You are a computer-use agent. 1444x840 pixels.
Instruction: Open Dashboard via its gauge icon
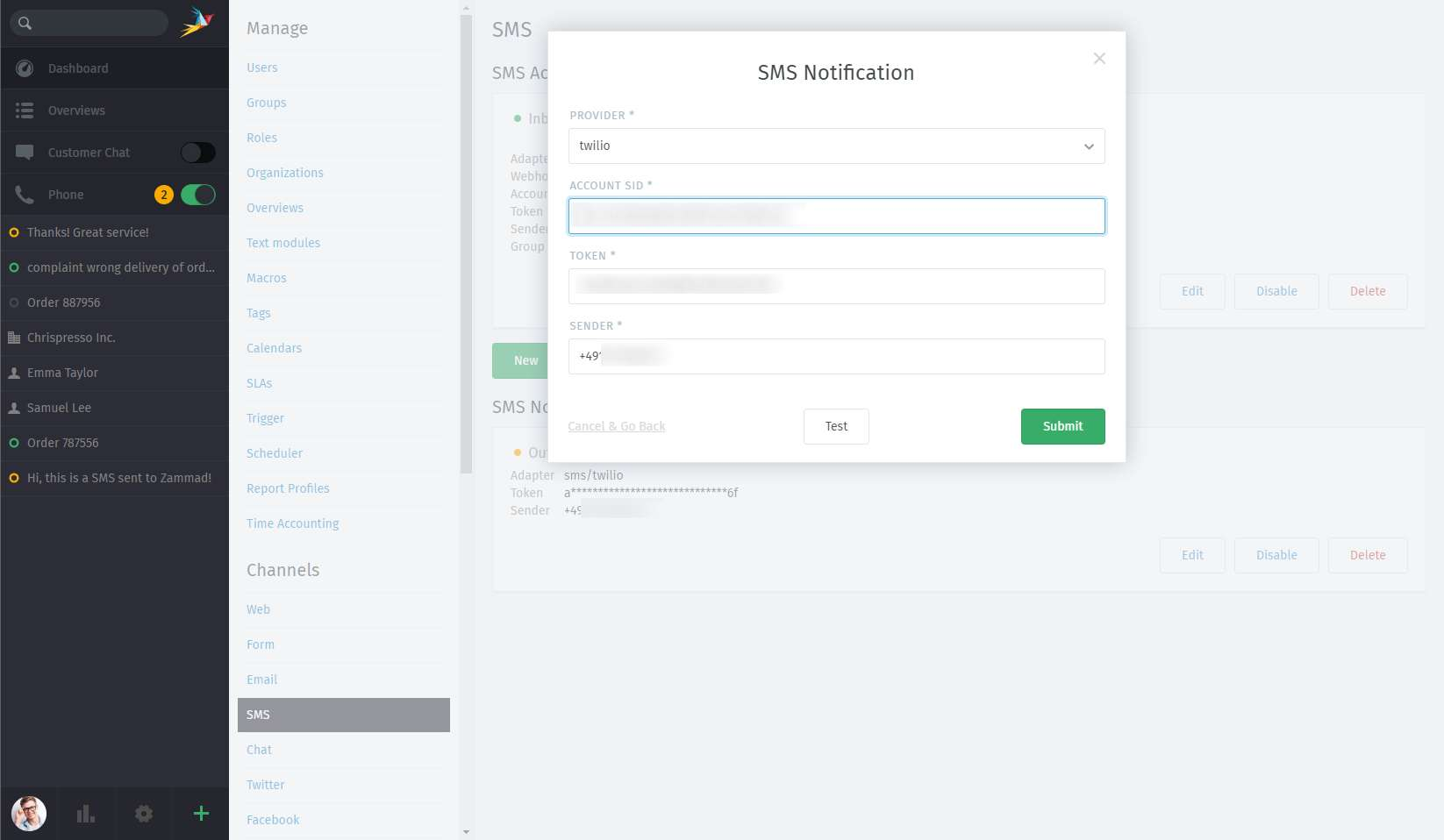[25, 68]
